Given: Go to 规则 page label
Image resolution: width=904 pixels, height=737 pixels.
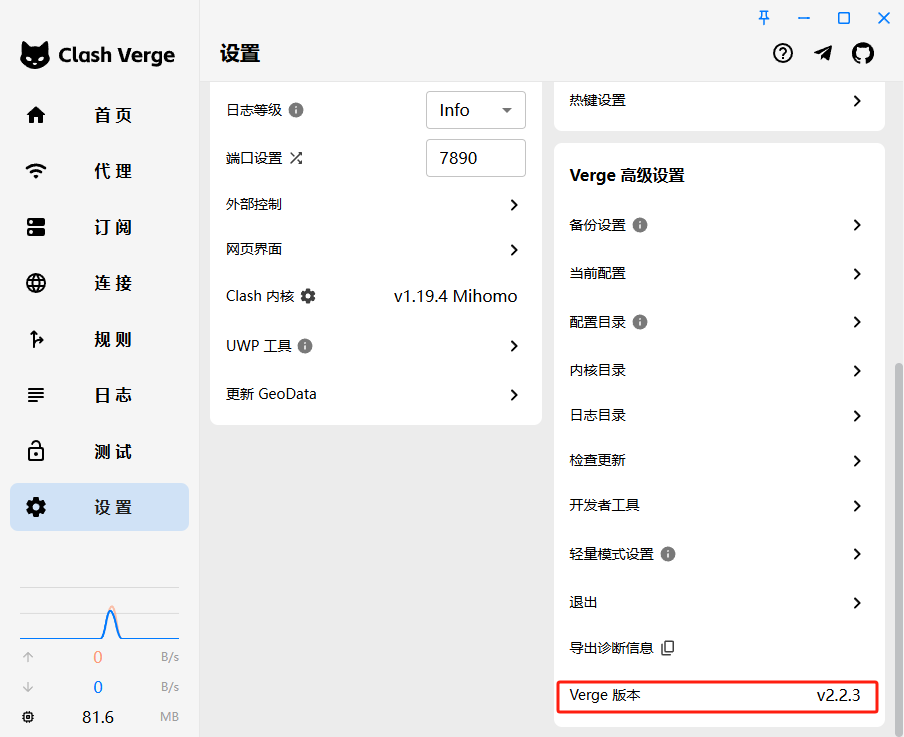Looking at the screenshot, I should pyautogui.click(x=113, y=339).
